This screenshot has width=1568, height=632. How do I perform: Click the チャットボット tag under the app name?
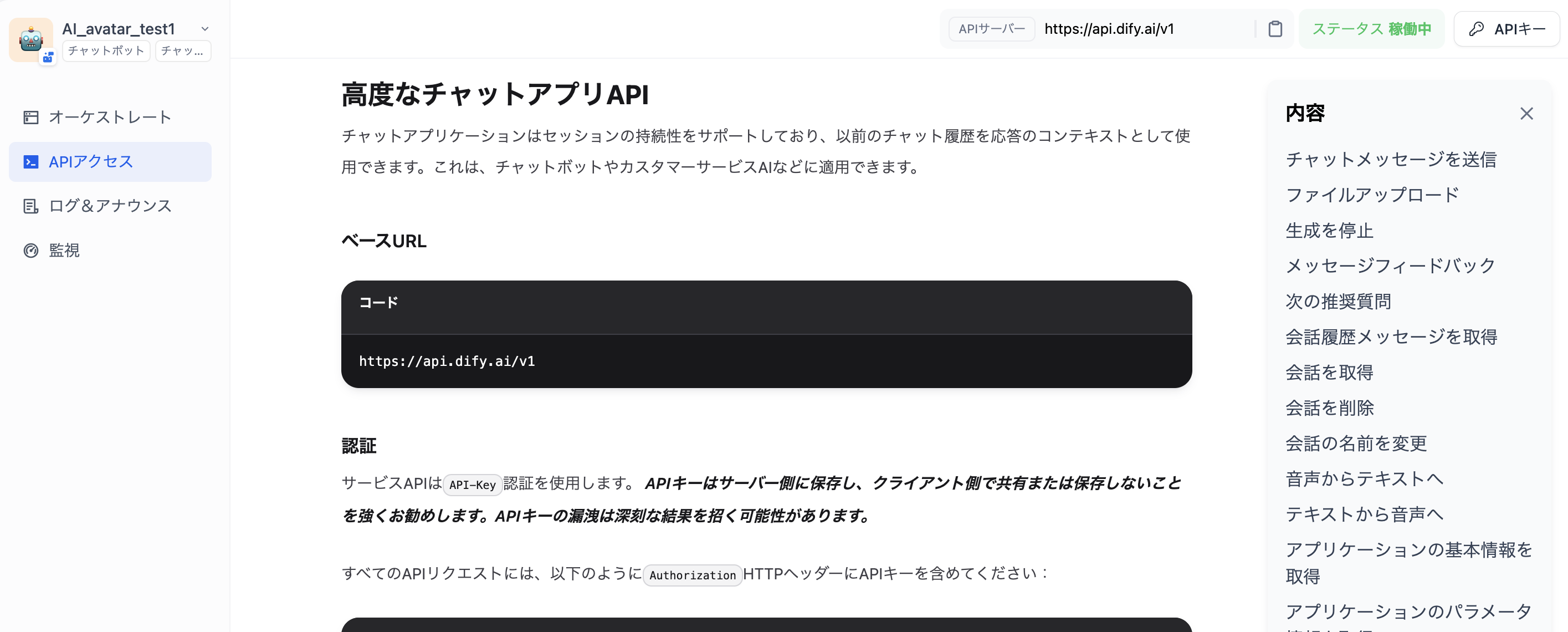pos(105,50)
